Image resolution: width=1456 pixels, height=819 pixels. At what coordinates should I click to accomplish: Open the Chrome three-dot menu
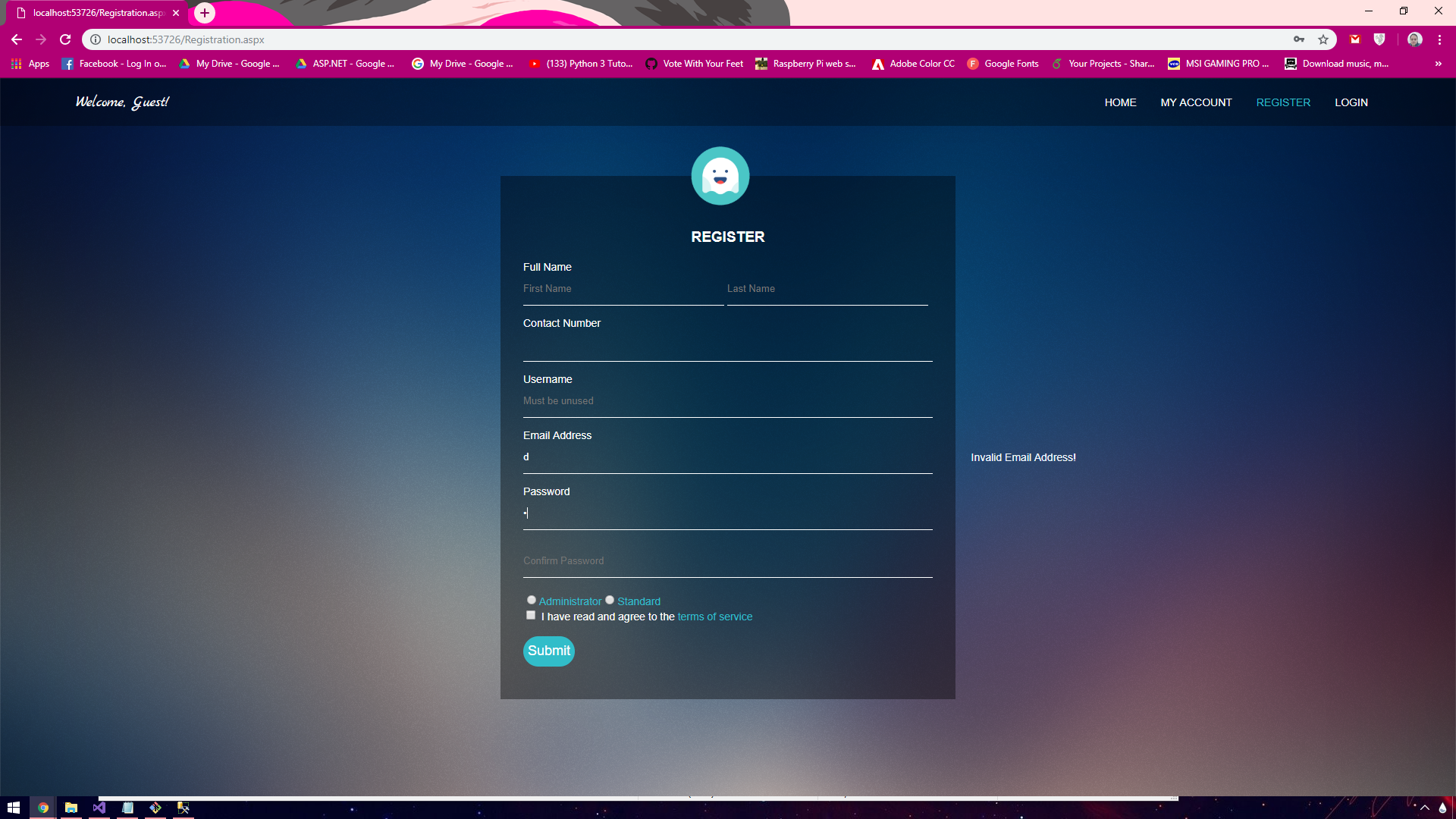[1439, 39]
